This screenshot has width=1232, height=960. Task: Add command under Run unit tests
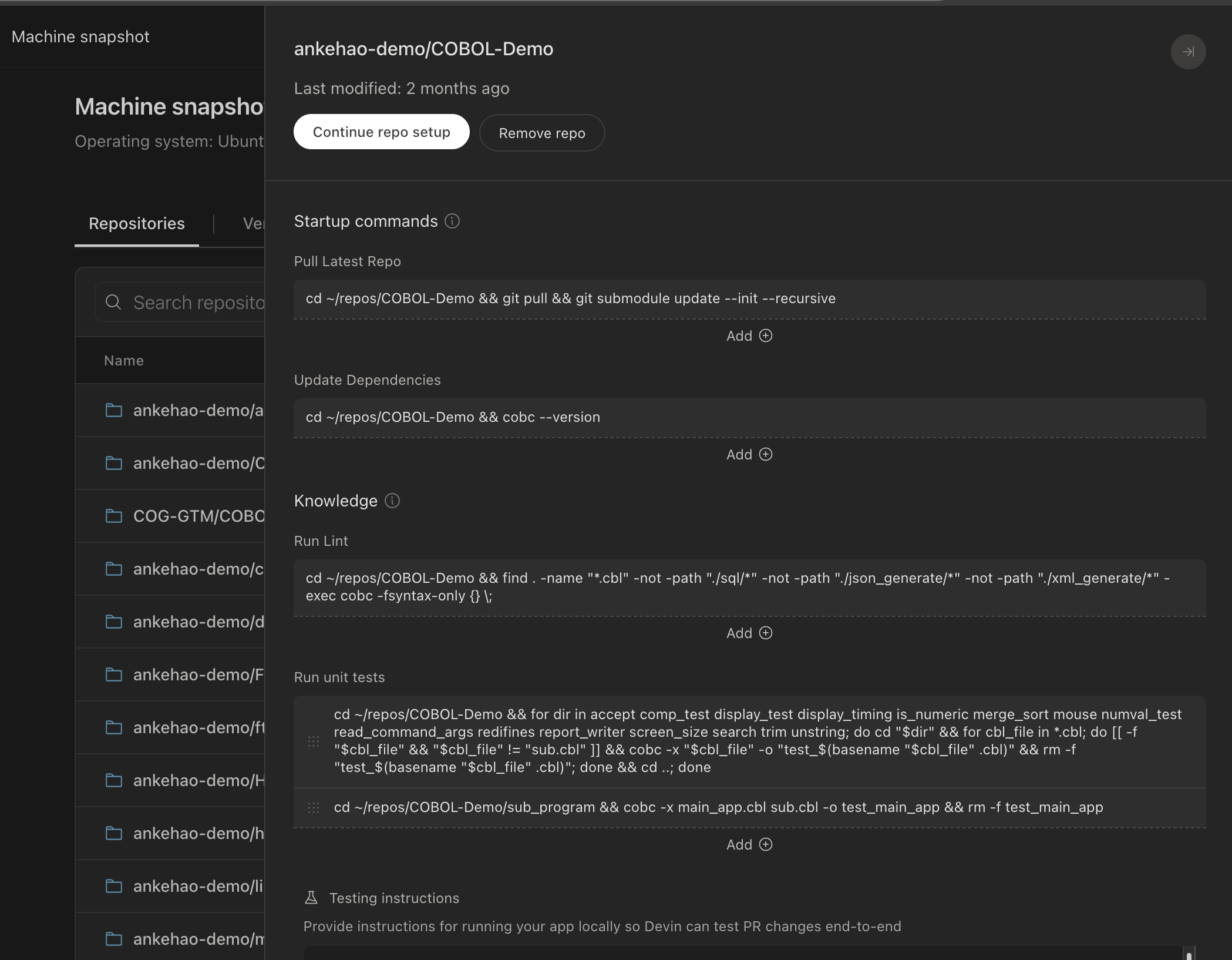(x=749, y=844)
